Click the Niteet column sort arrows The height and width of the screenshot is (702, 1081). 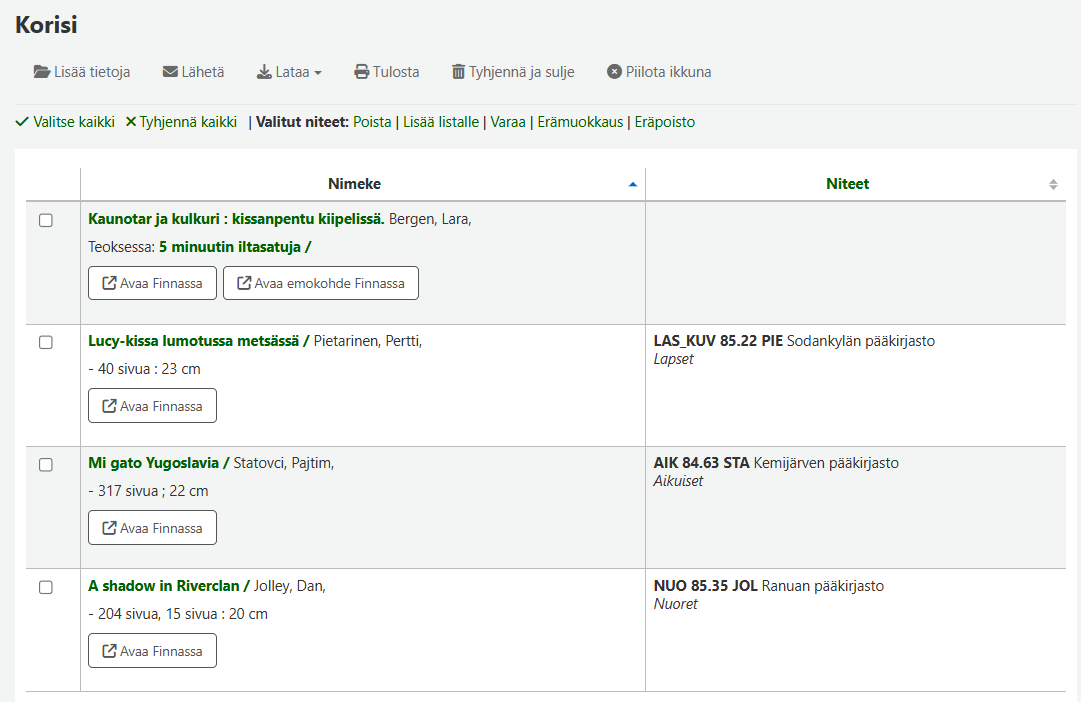(1053, 184)
